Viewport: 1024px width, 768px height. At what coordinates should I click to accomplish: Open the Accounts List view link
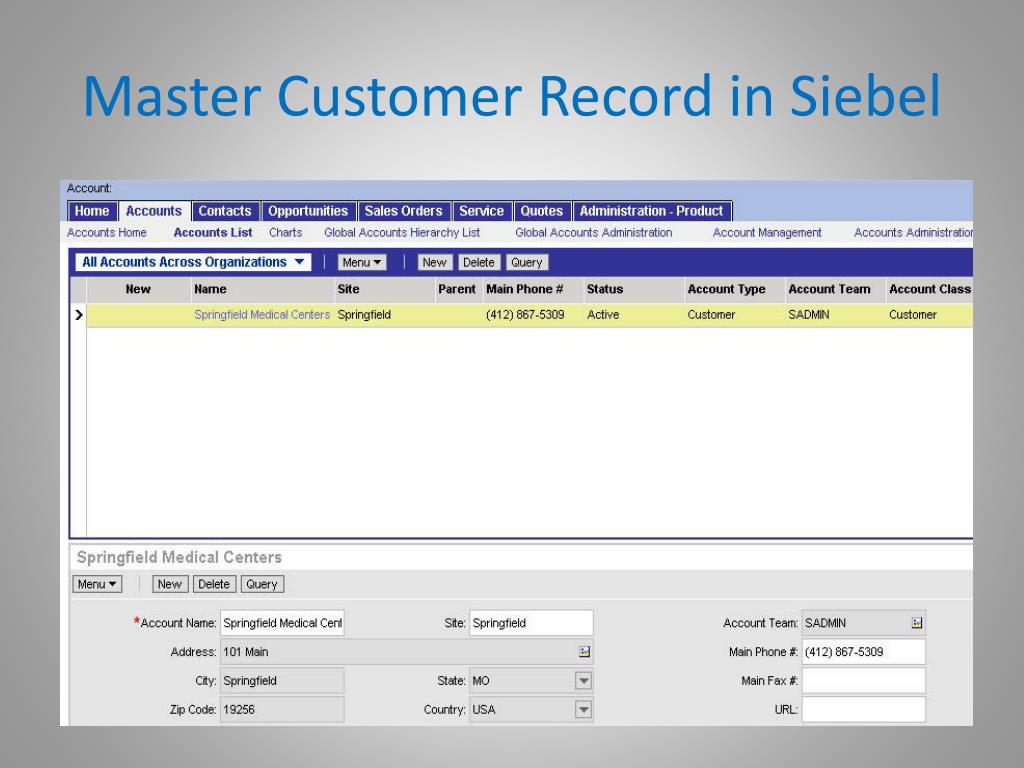(x=213, y=232)
